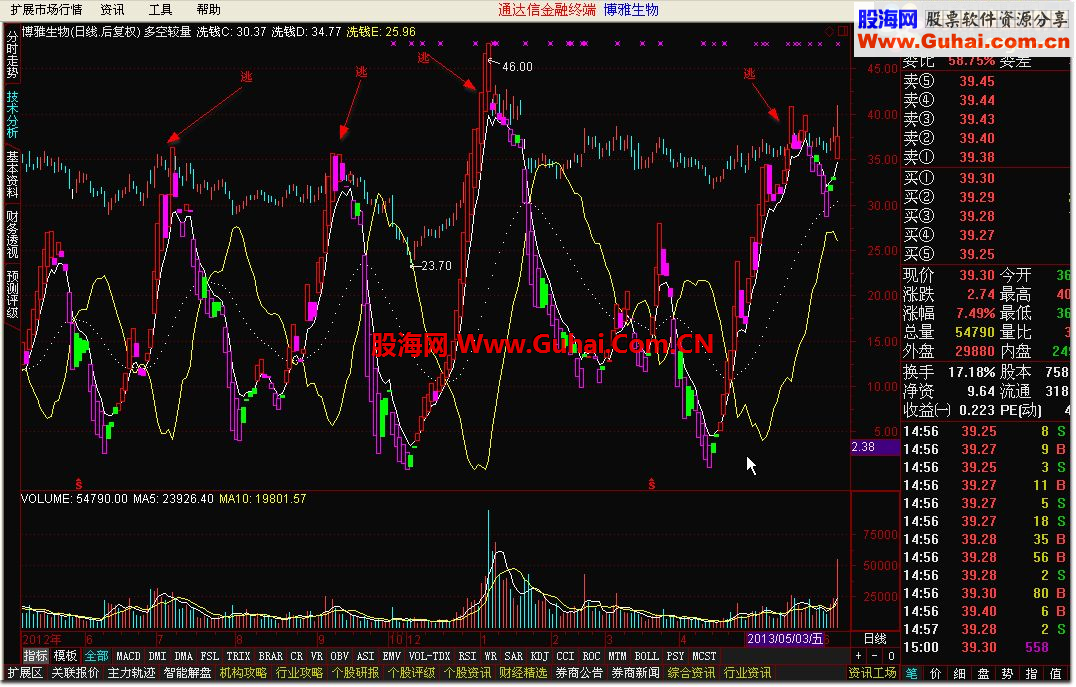Zoom out chart with minus button
This screenshot has height=687, width=1076.
874,656
